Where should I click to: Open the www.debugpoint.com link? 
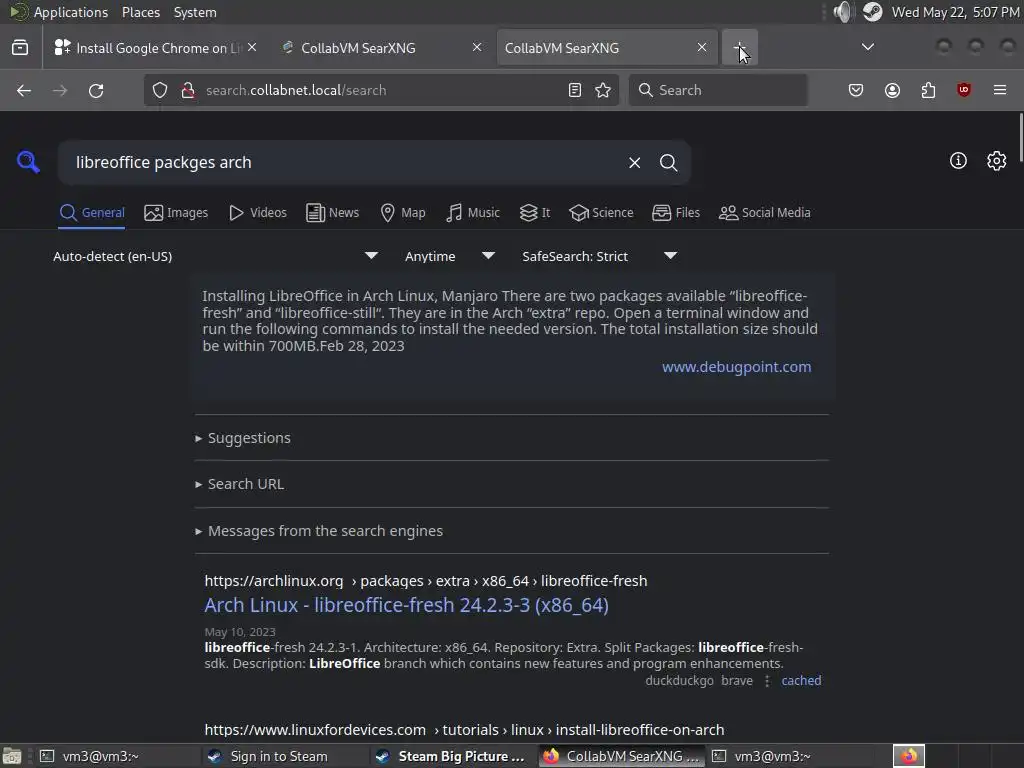(x=737, y=367)
